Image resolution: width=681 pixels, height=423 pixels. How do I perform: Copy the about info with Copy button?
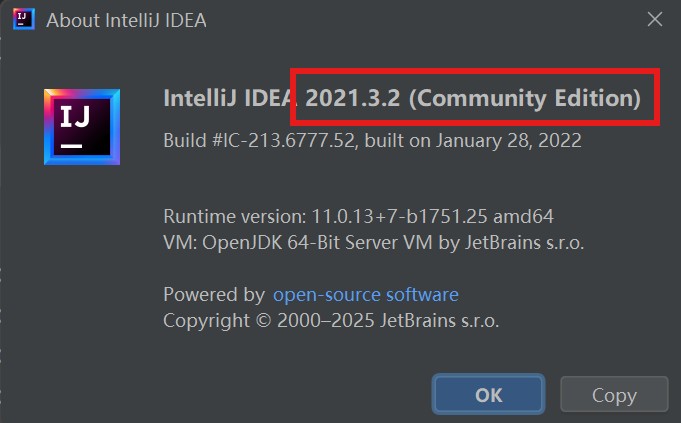pyautogui.click(x=614, y=395)
